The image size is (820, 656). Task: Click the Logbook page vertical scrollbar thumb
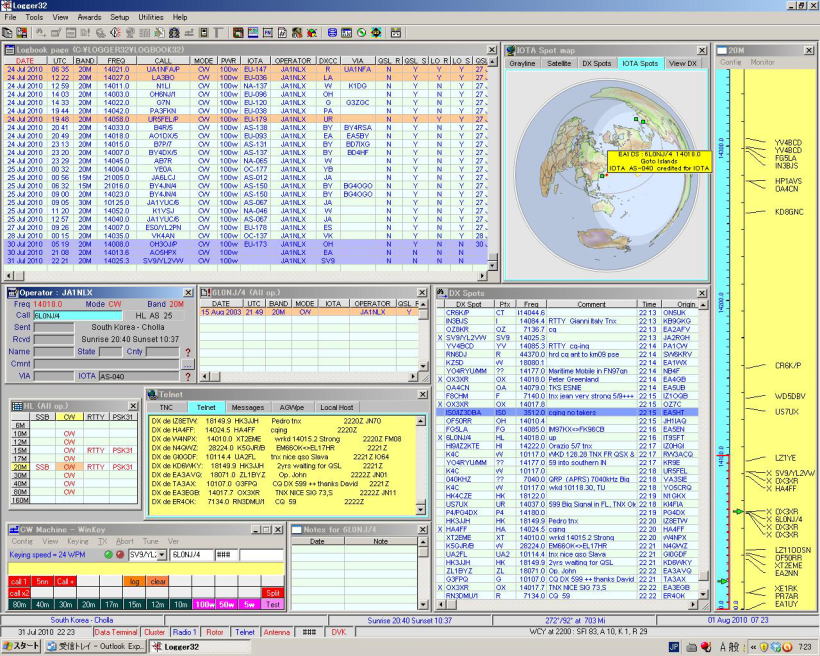tap(492, 257)
